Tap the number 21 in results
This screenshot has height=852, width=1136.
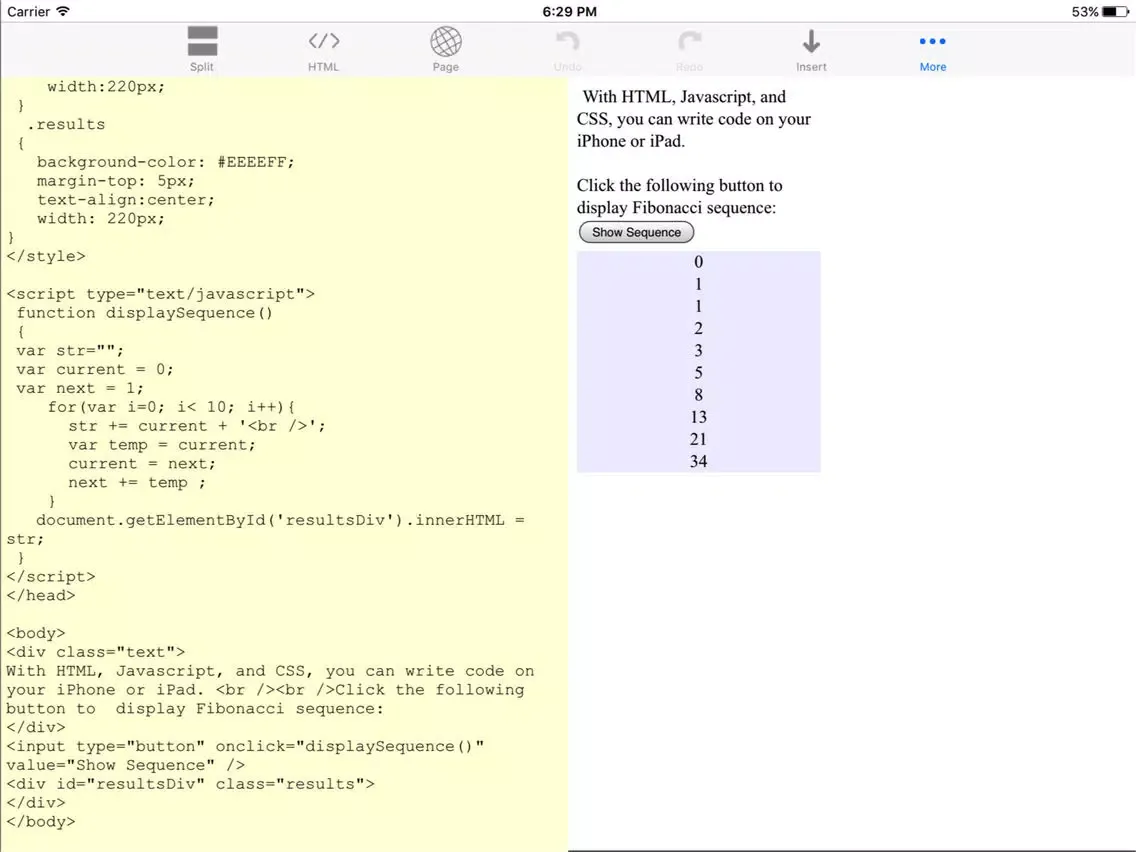698,439
